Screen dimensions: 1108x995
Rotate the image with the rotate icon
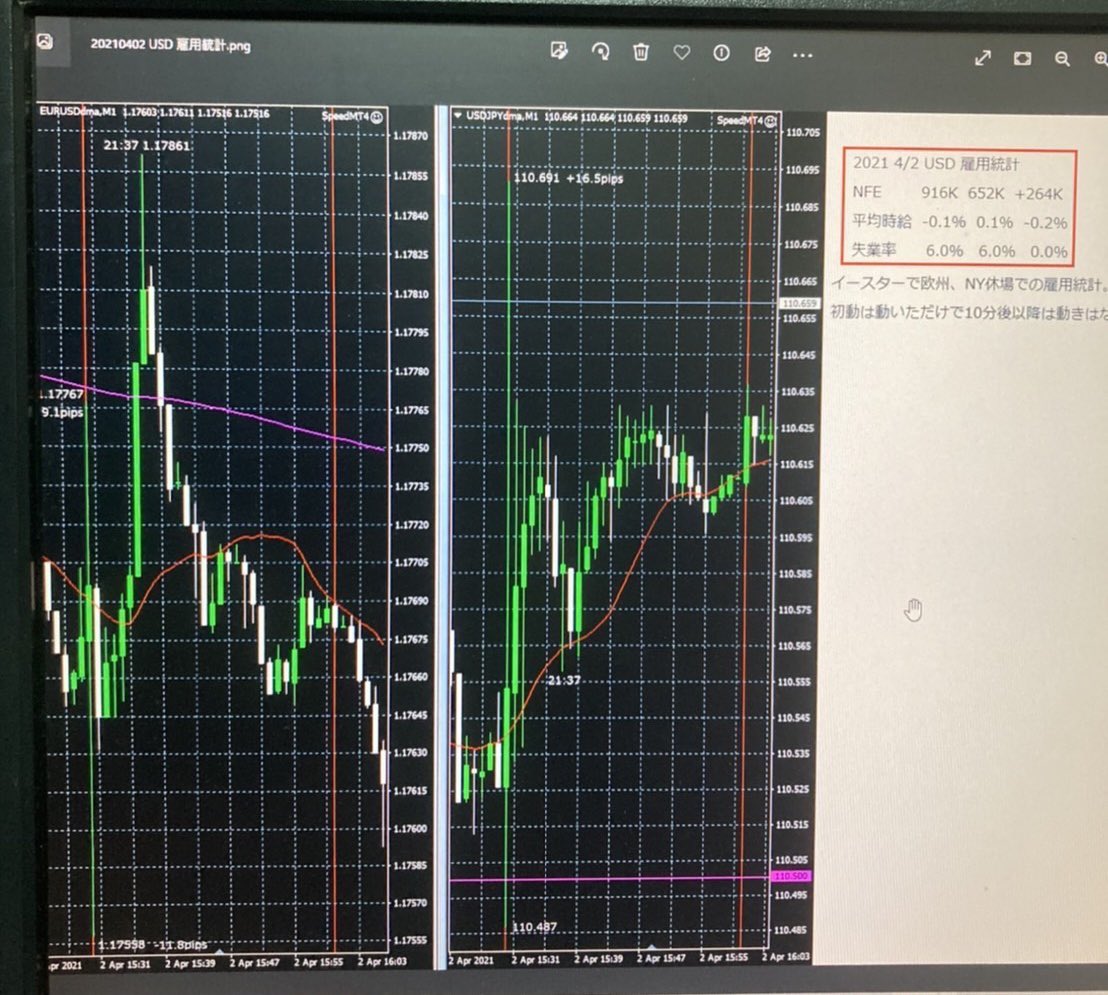(601, 52)
